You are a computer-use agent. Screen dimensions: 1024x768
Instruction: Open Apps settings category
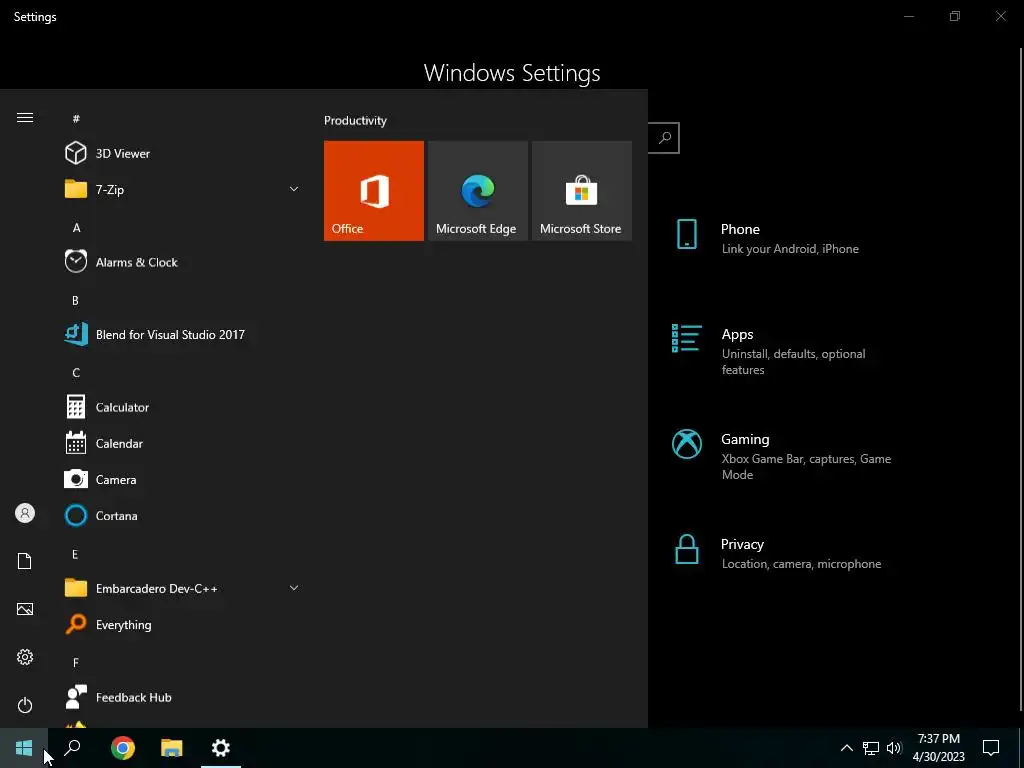click(784, 351)
